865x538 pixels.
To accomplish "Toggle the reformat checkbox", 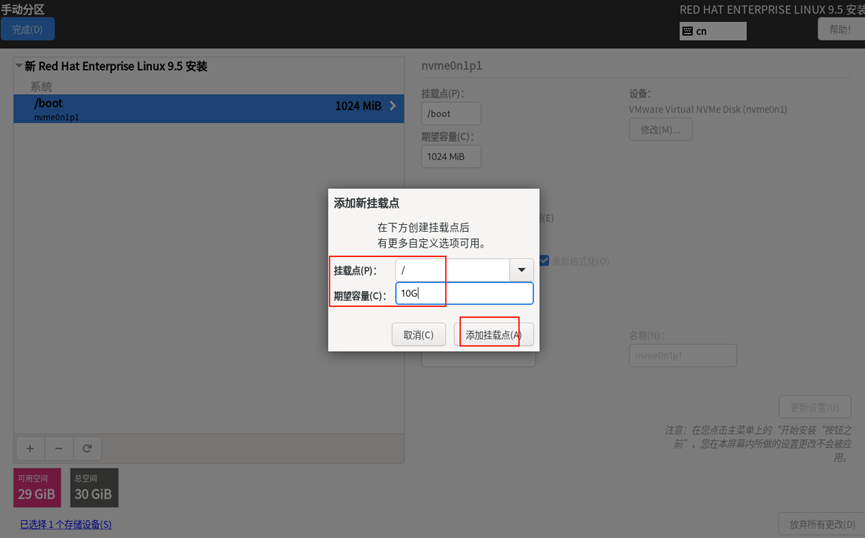I will point(544,260).
